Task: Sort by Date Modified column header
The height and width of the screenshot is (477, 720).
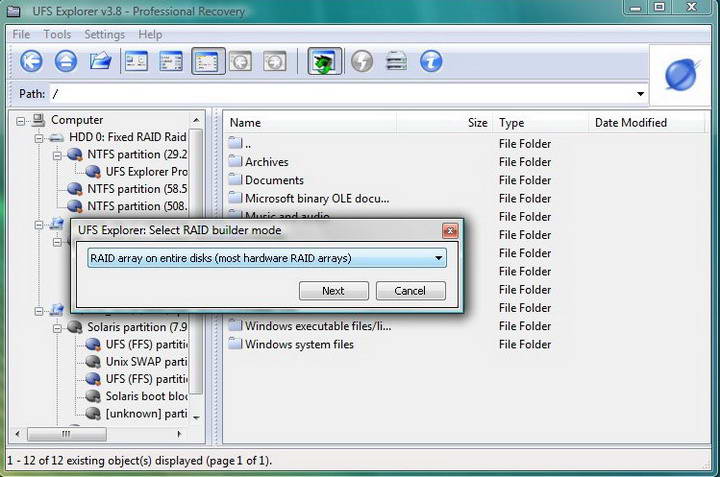Action: (647, 123)
